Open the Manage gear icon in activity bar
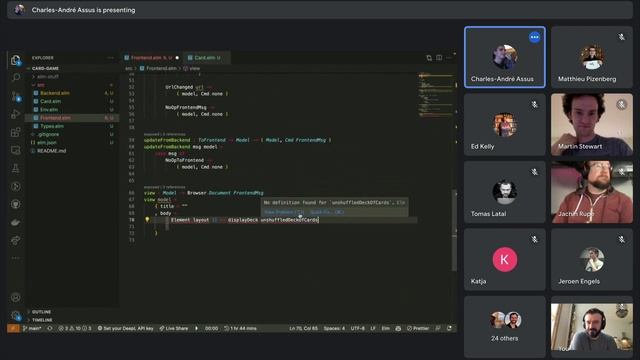The width and height of the screenshot is (640, 360). 16,316
